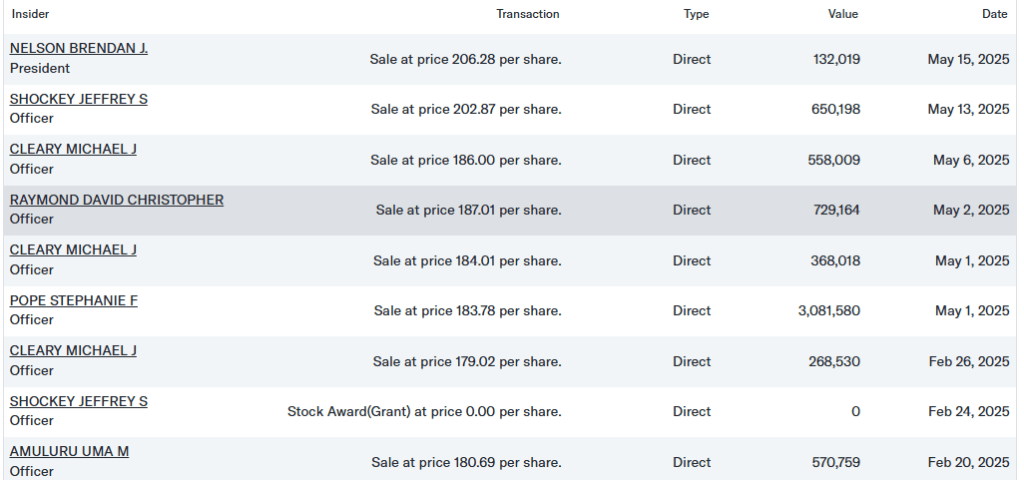
Task: Click RAYMOND DAVID CHRISTOPHER insider link
Action: (x=116, y=200)
